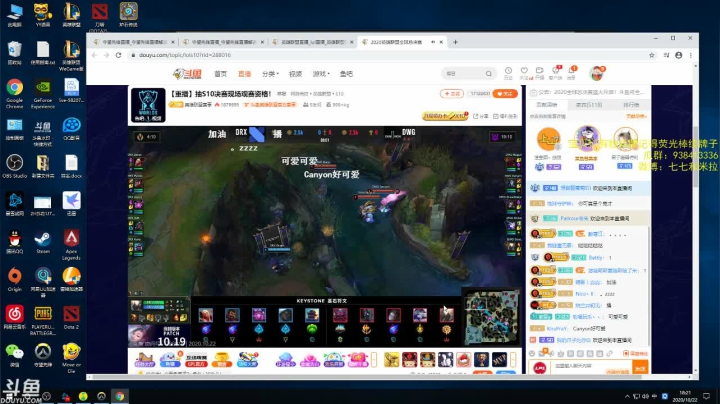Image resolution: width=720 pixels, height=404 pixels.
Task: Open the followed channels heart icon
Action: click(524, 73)
